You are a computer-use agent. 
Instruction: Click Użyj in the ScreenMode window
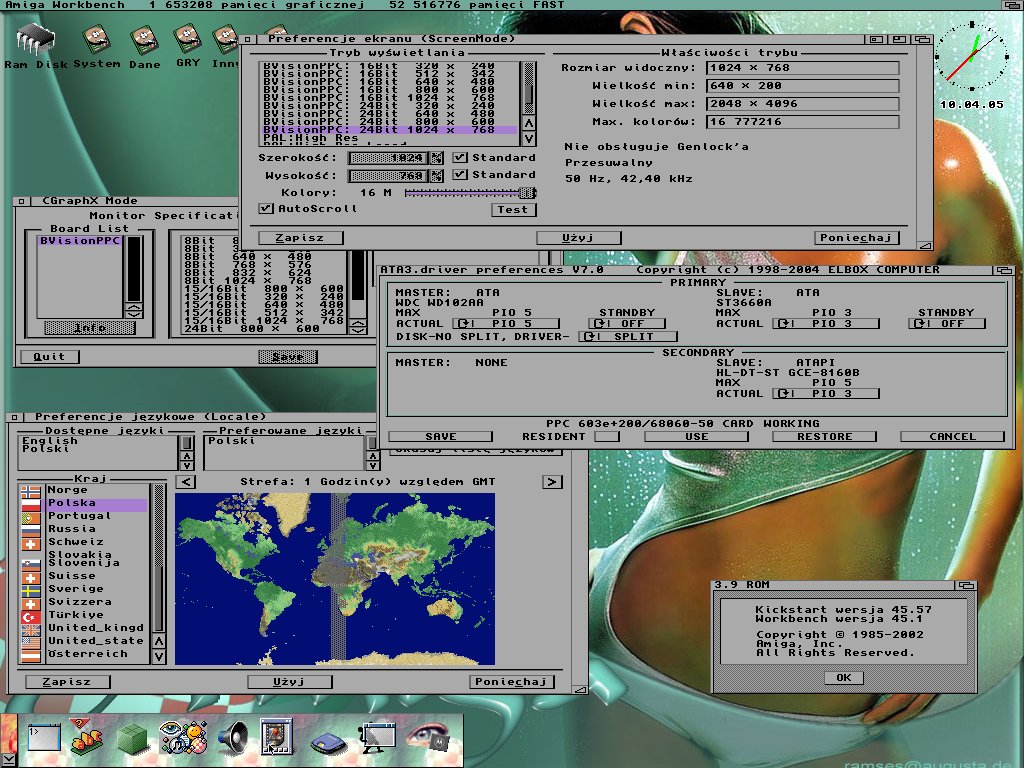pos(579,238)
